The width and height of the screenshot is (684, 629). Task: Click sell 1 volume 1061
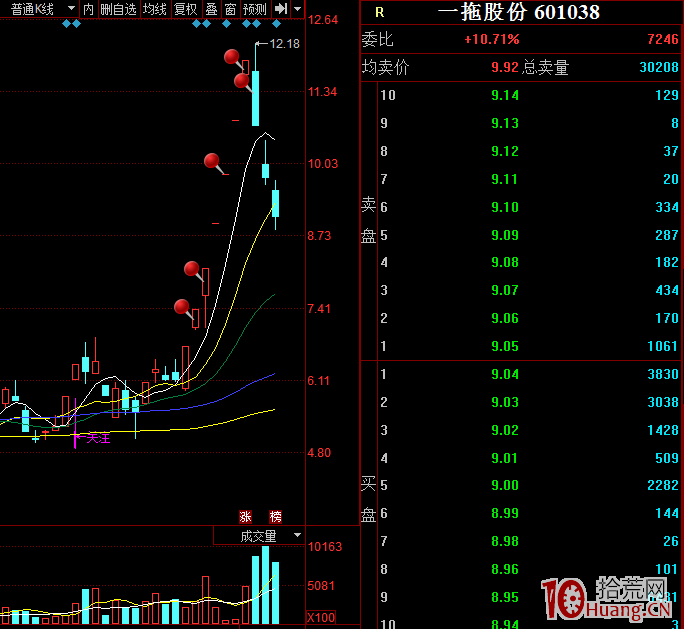663,346
